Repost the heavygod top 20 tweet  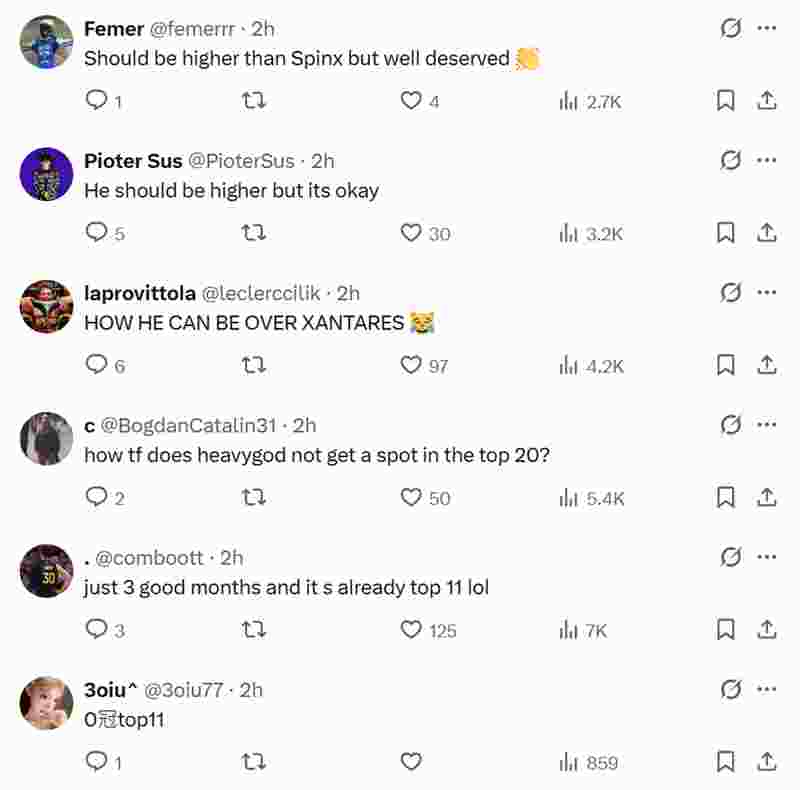[x=254, y=497]
